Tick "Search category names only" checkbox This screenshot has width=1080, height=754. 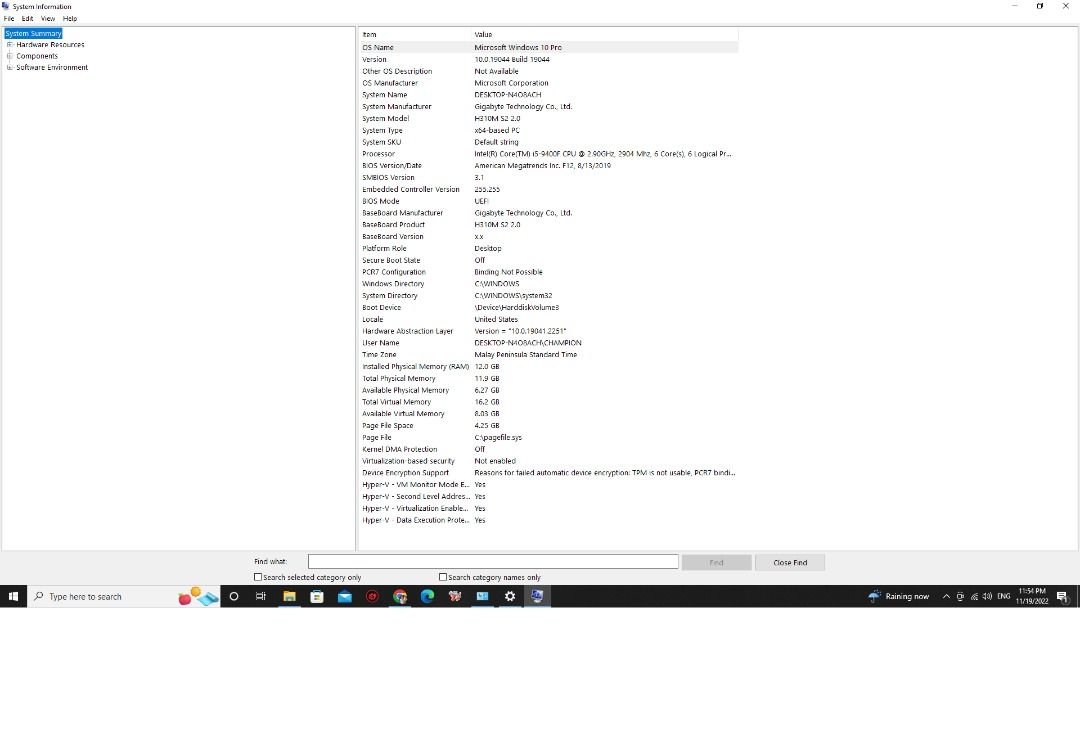443,577
